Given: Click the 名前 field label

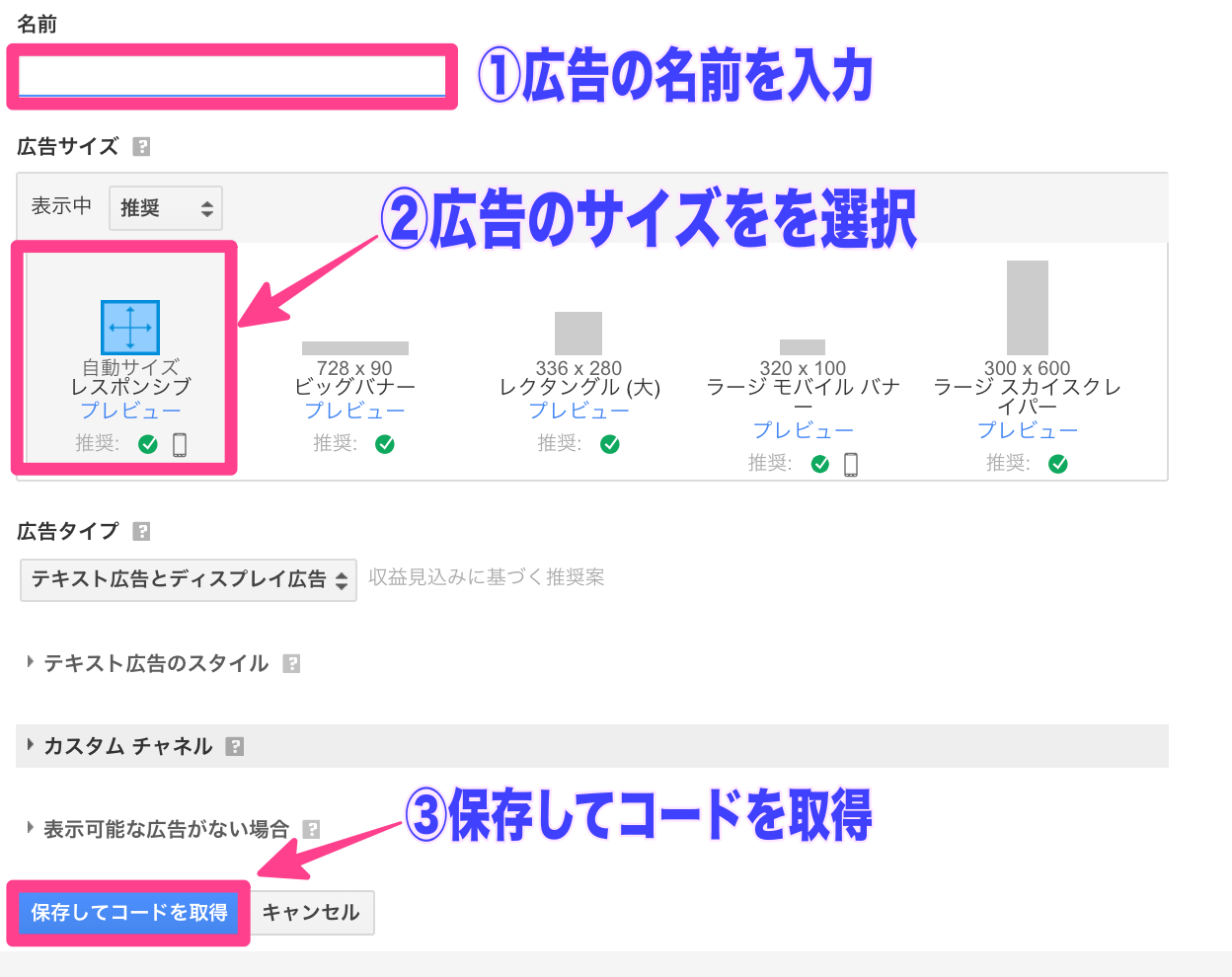Looking at the screenshot, I should click(38, 25).
